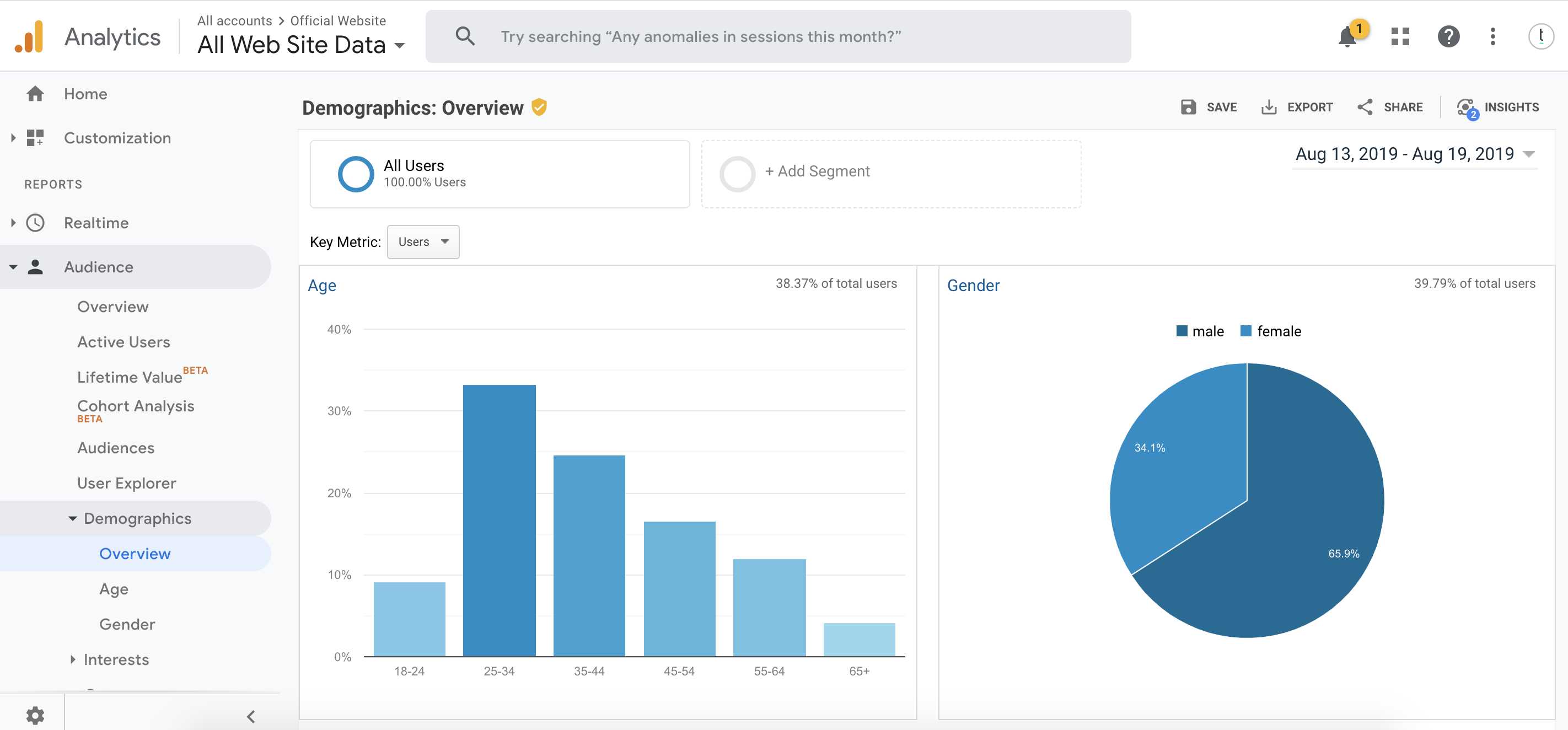
Task: Select Age under Demographics
Action: [x=114, y=589]
